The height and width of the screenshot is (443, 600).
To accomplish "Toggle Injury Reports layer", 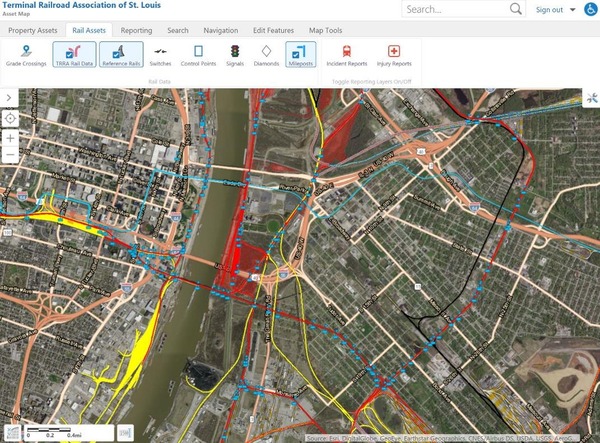I will [x=394, y=55].
